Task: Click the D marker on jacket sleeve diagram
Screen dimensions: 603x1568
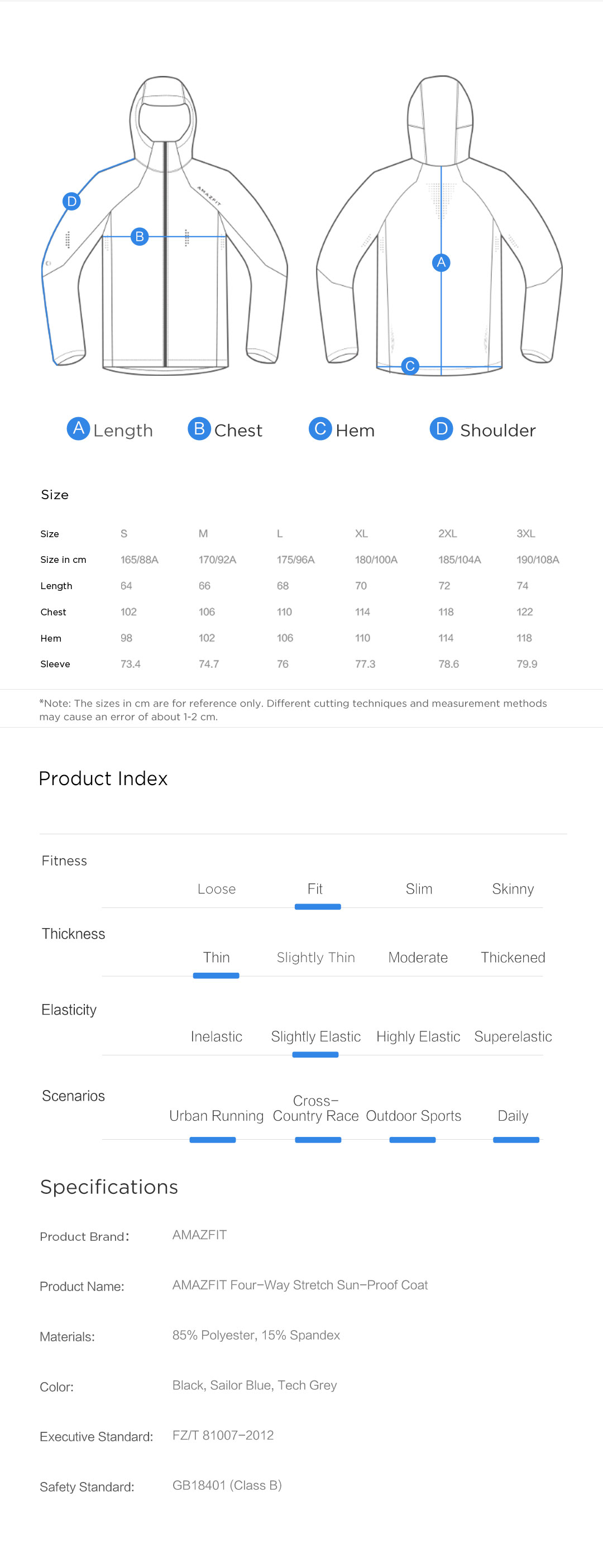Action: pos(72,202)
